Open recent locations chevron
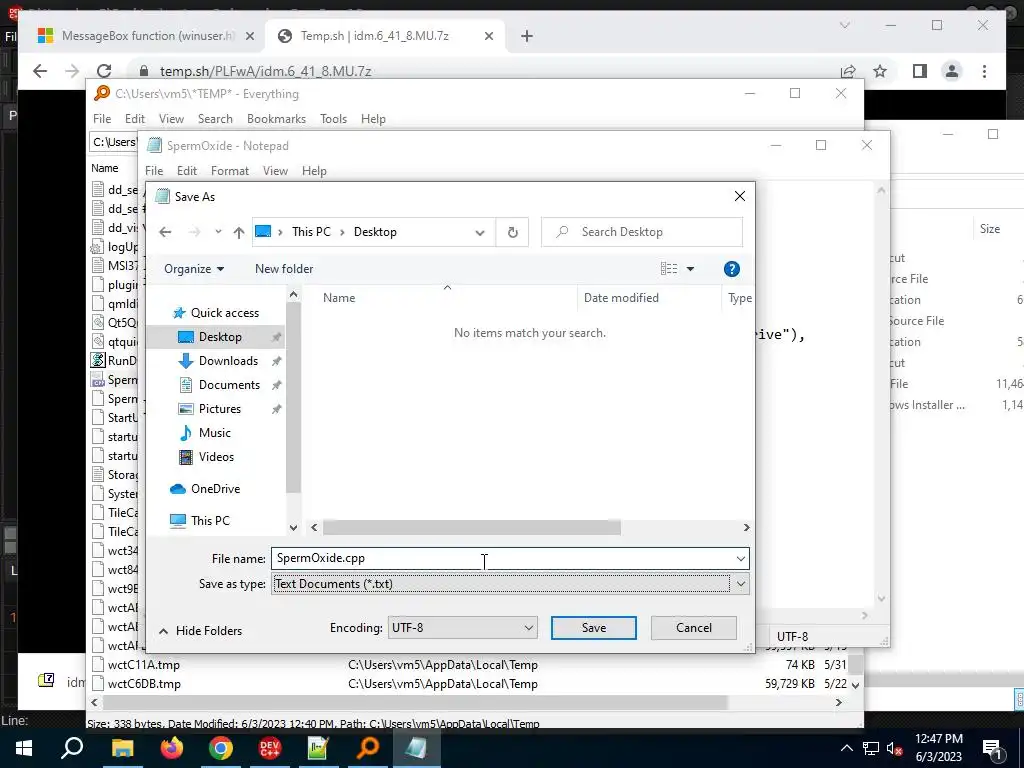The image size is (1024, 768). 218,232
